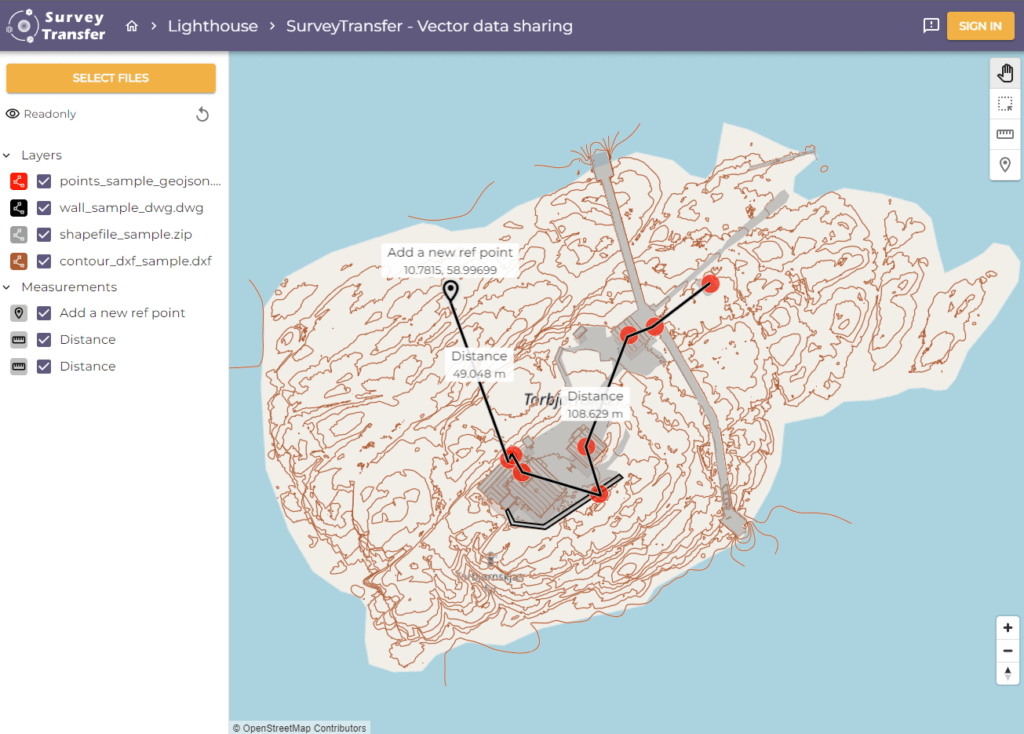Click the black wall_sample_dwg layer icon
The height and width of the screenshot is (734, 1024).
coord(17,208)
